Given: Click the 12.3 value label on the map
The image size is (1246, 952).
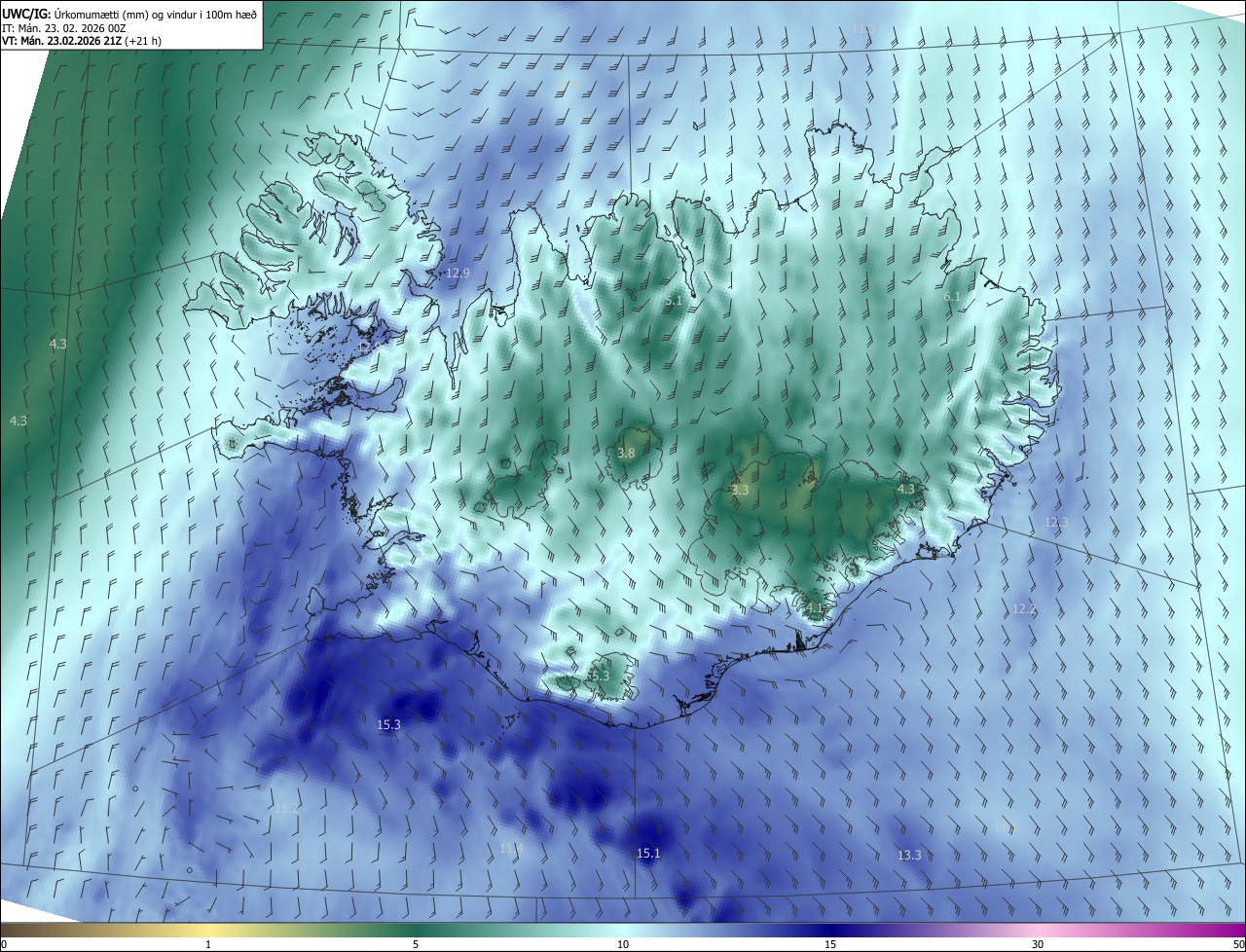Looking at the screenshot, I should (x=1056, y=522).
